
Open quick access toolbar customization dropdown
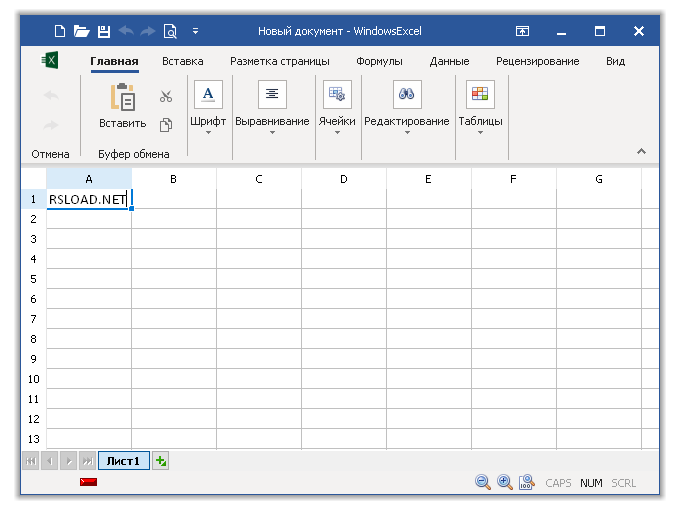point(195,31)
